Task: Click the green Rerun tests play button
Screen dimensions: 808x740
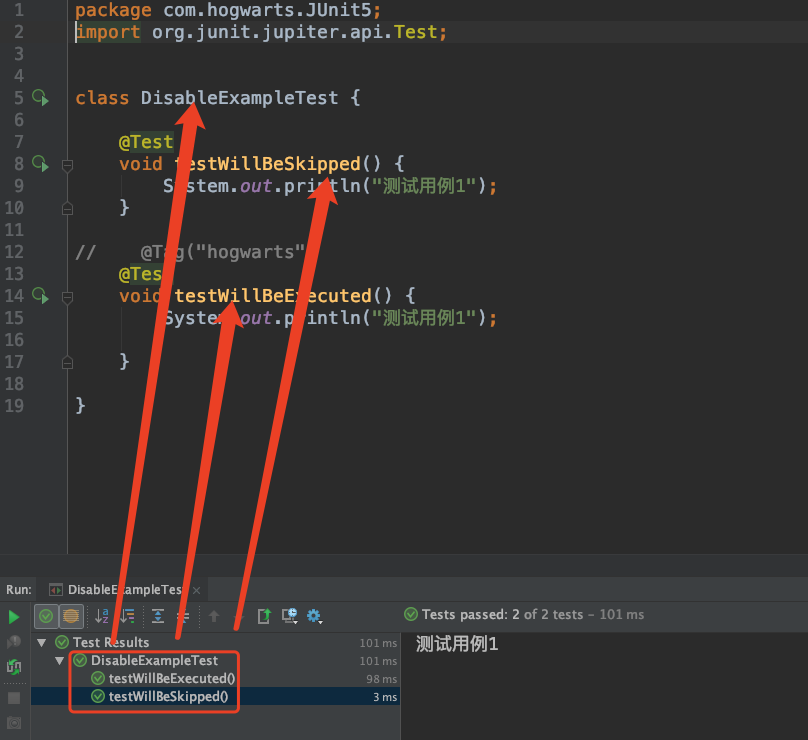Action: point(14,617)
